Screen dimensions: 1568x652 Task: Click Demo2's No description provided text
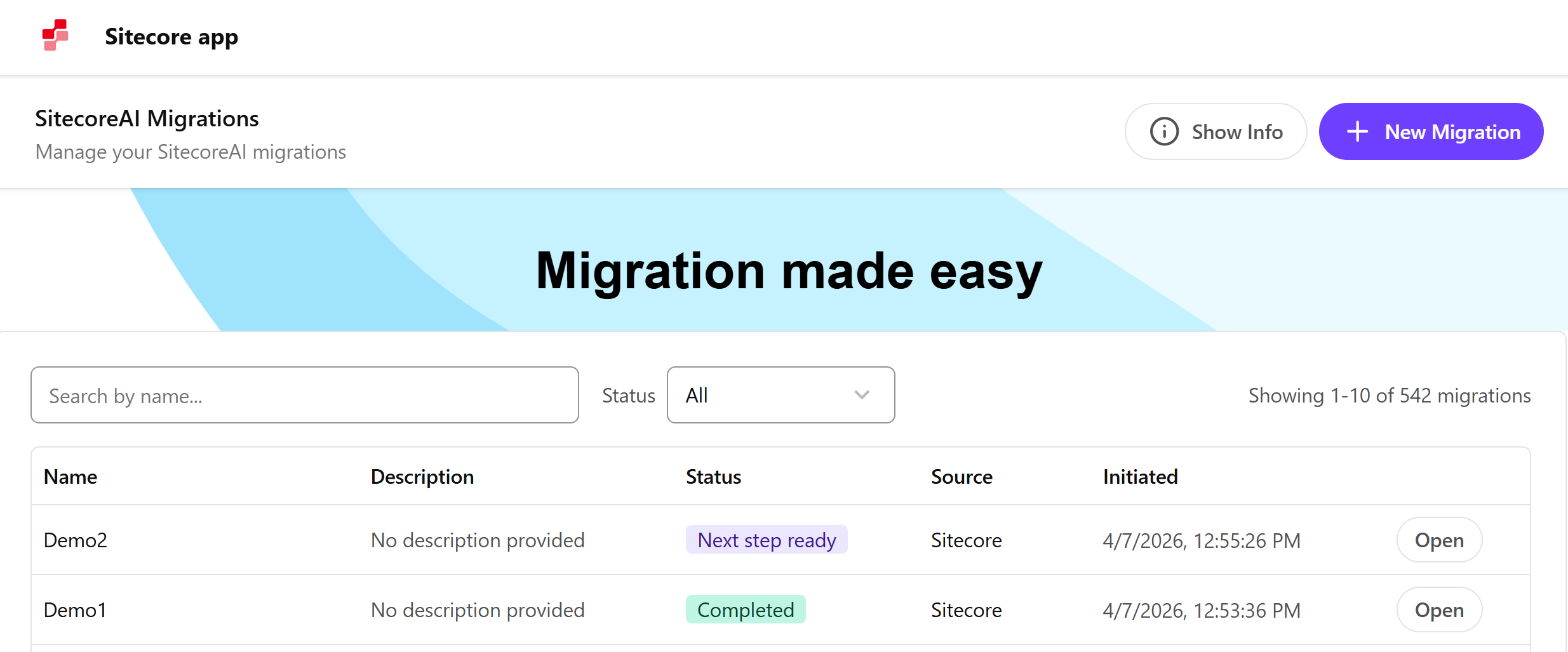click(478, 540)
